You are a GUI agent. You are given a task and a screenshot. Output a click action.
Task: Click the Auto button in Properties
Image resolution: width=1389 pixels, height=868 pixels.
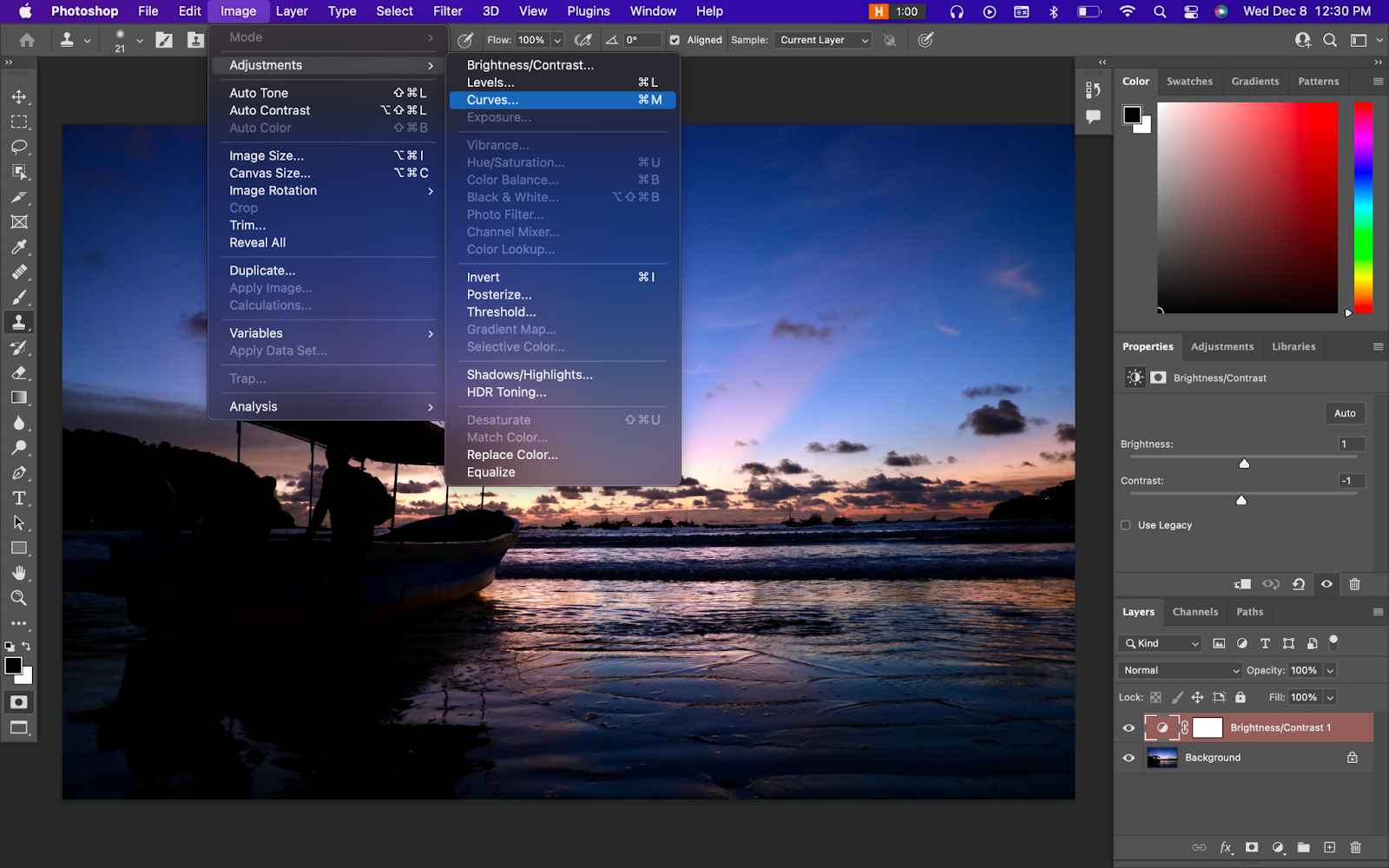[1344, 413]
